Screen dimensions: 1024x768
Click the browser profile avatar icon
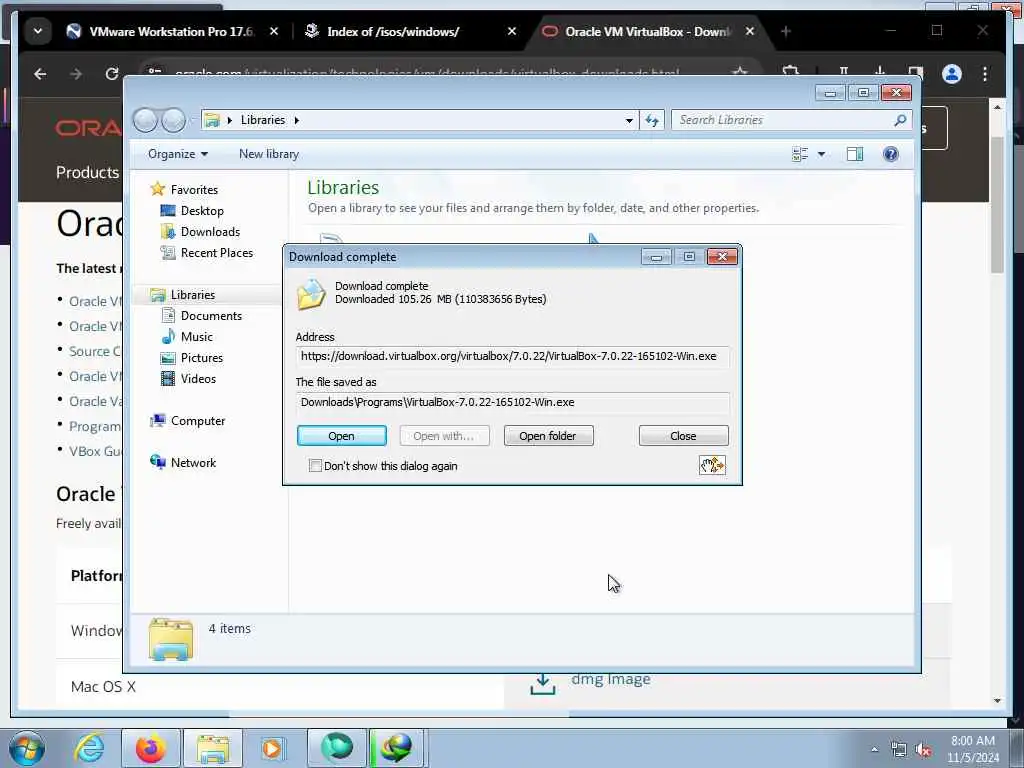(952, 74)
